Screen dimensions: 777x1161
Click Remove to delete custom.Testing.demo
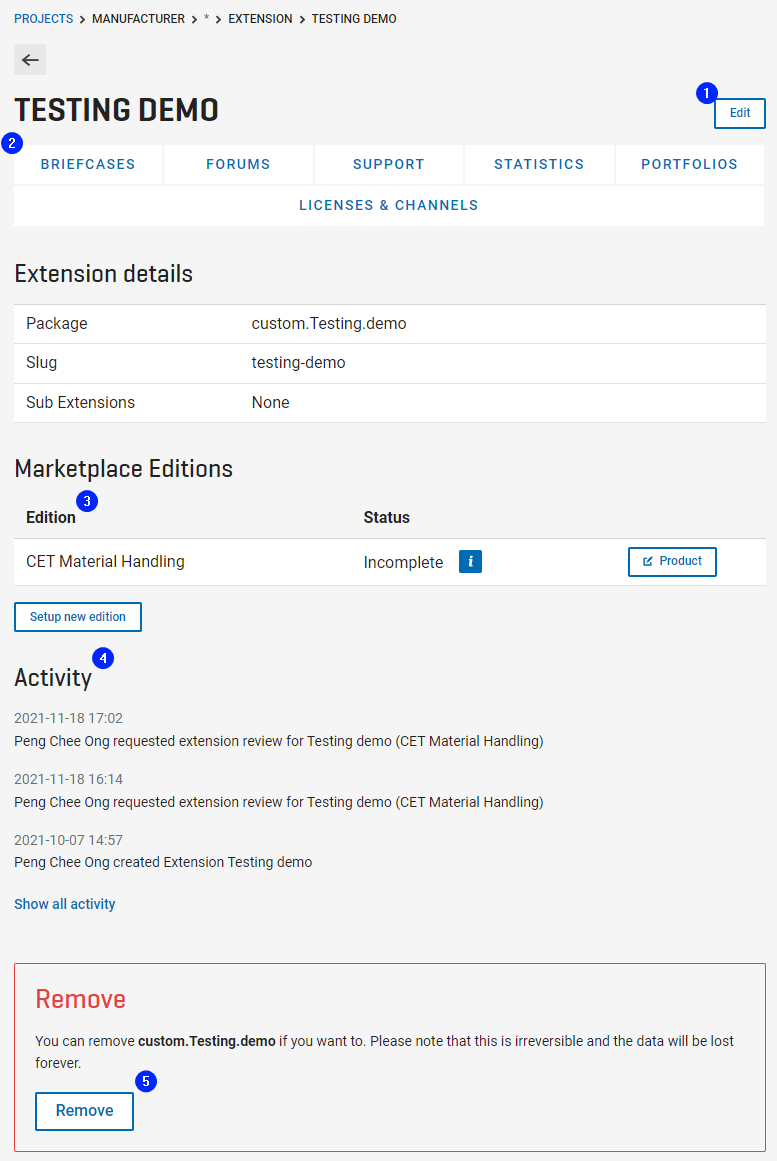(84, 1110)
